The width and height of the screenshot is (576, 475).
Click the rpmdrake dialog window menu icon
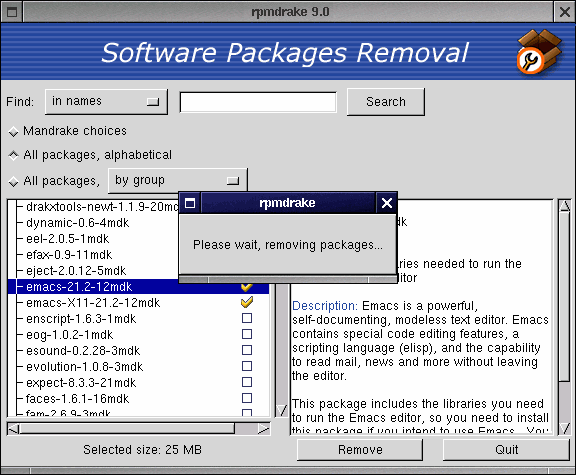[x=190, y=203]
